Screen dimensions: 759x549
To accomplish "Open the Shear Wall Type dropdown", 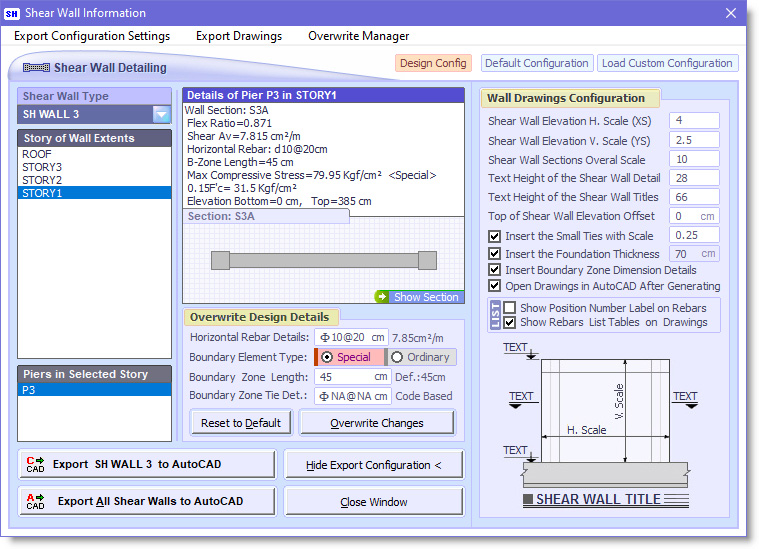I will click(x=161, y=114).
